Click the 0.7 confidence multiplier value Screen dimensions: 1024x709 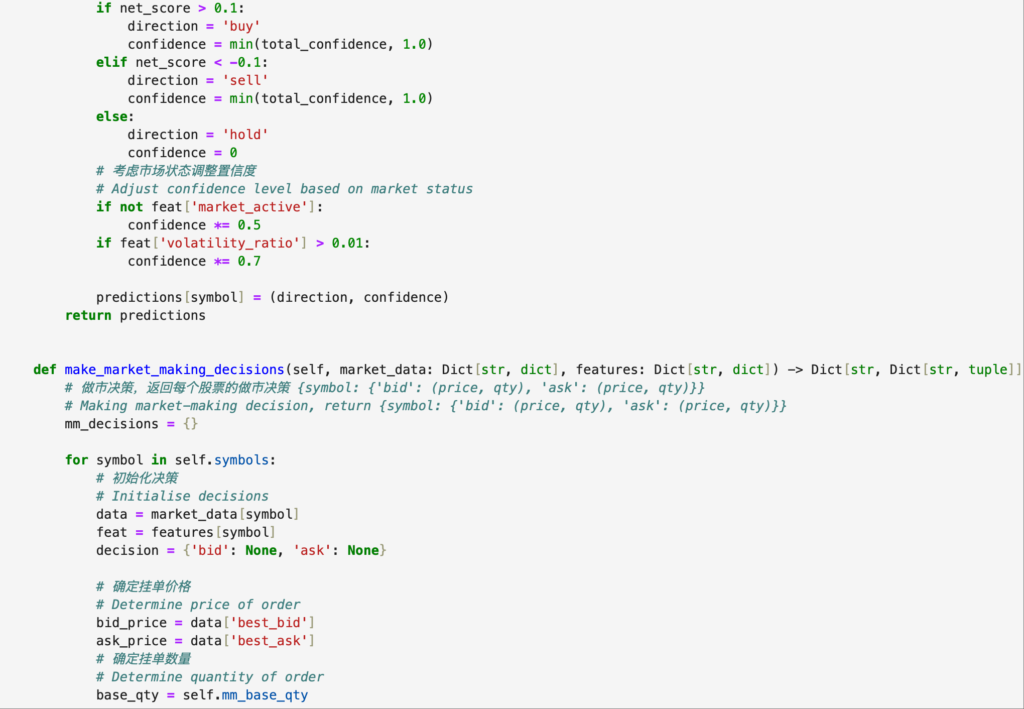[249, 260]
